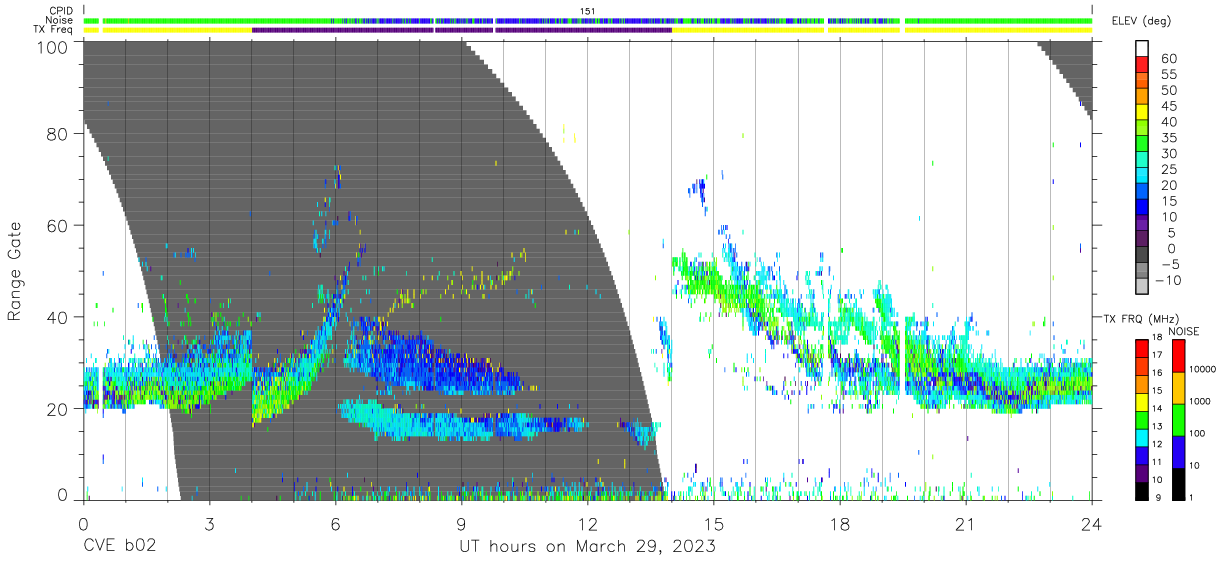
Task: Click the TX Freq row label at the top left
Action: 53,30
